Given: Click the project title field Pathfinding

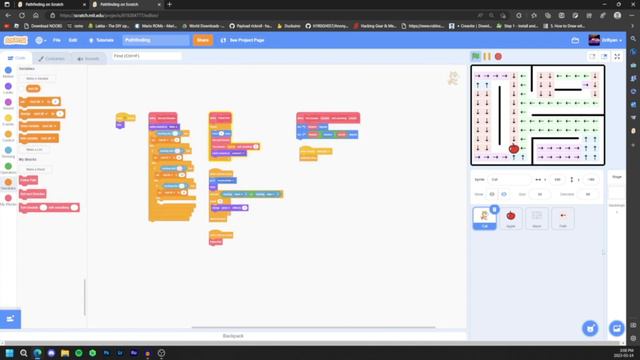Looking at the screenshot, I should (156, 40).
